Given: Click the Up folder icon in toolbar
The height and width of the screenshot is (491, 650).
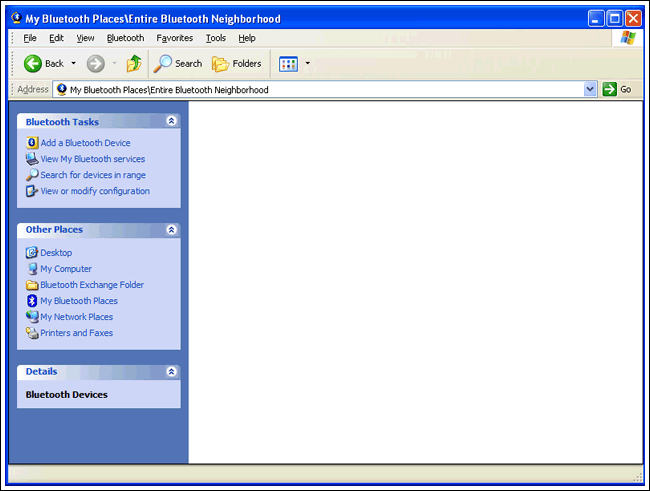Looking at the screenshot, I should point(134,63).
